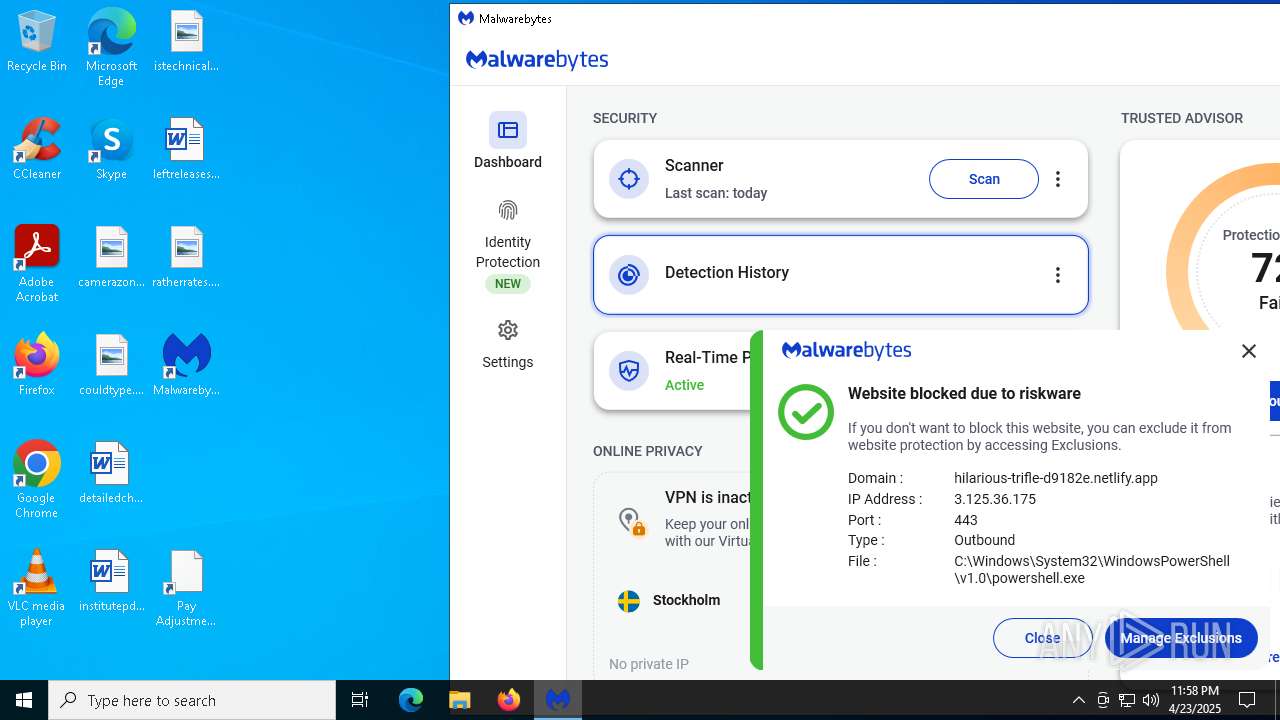Viewport: 1280px width, 720px height.
Task: Open CCleaner desktop shortcut
Action: coord(37,150)
